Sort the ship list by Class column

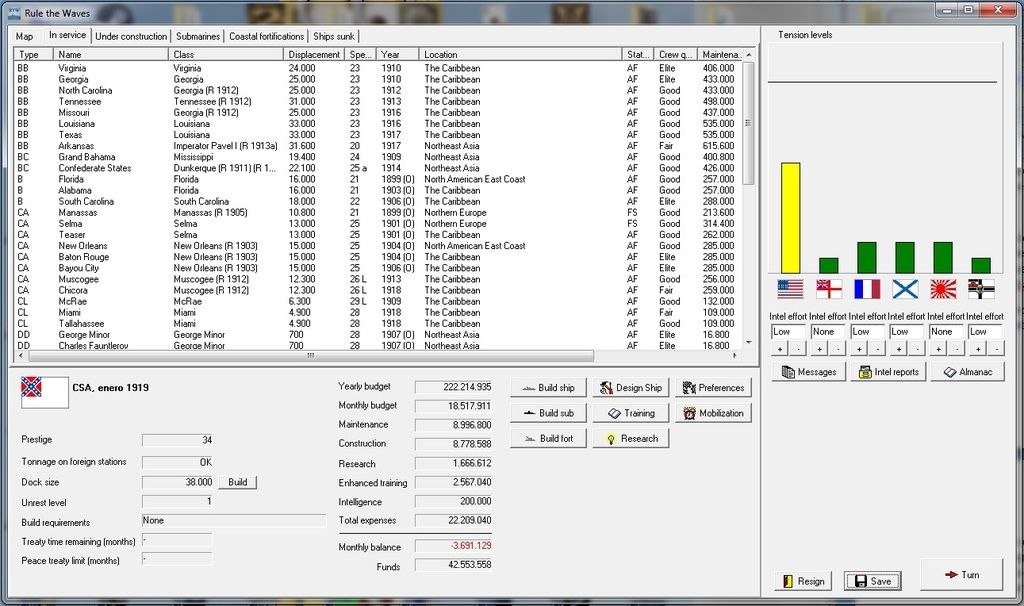(x=226, y=55)
